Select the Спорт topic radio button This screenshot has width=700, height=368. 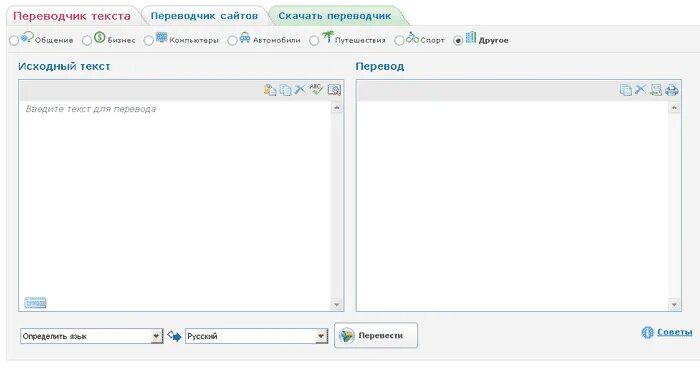399,41
